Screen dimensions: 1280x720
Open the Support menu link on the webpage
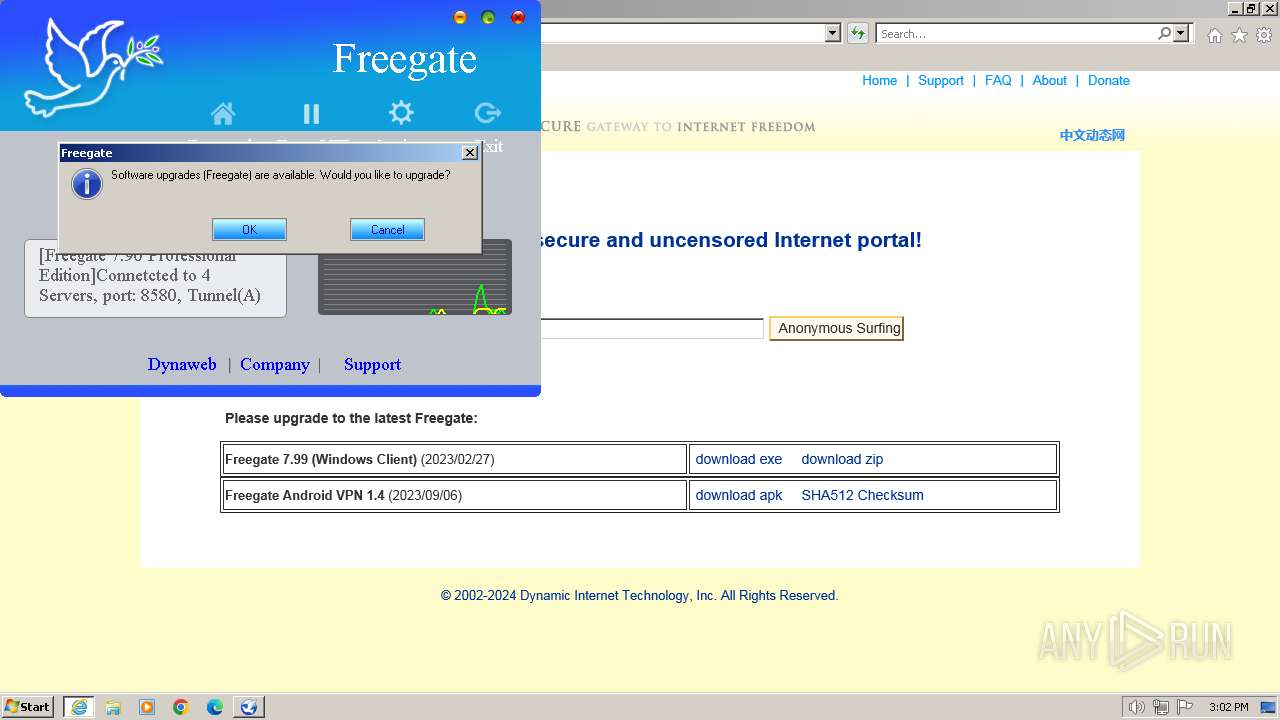[x=941, y=80]
